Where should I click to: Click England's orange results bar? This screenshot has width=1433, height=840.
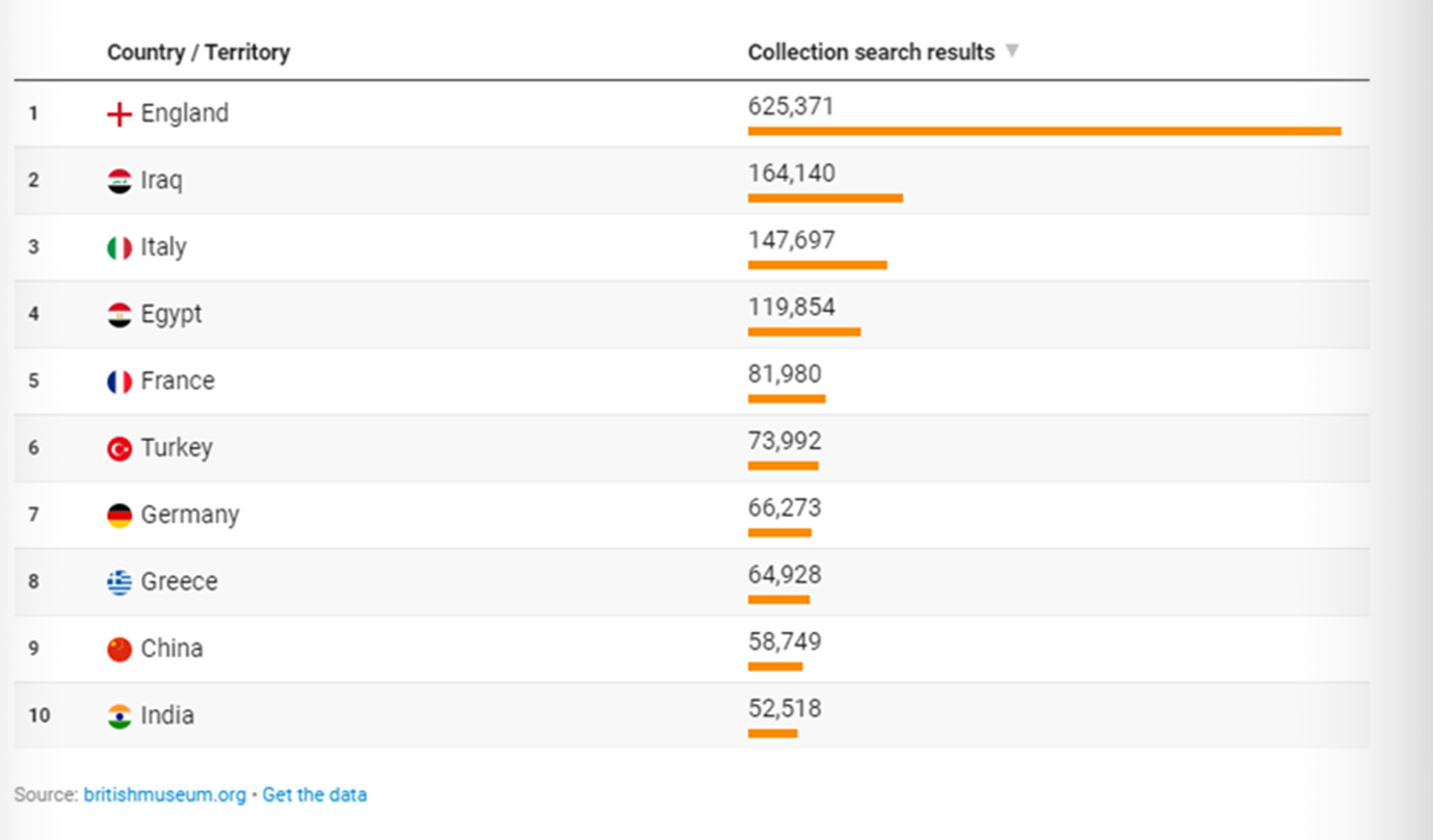tap(1044, 132)
